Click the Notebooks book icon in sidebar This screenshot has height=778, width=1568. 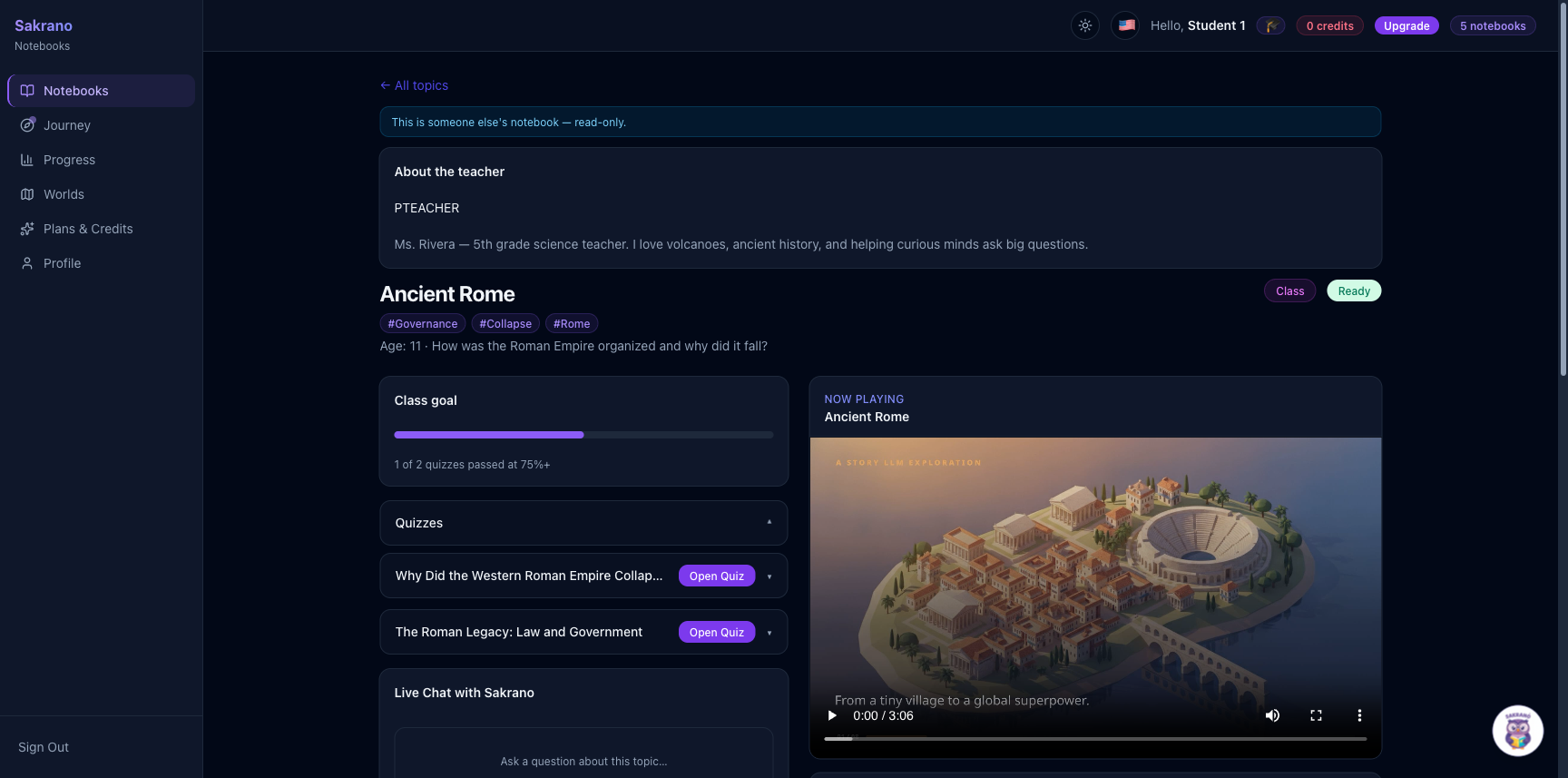(27, 91)
